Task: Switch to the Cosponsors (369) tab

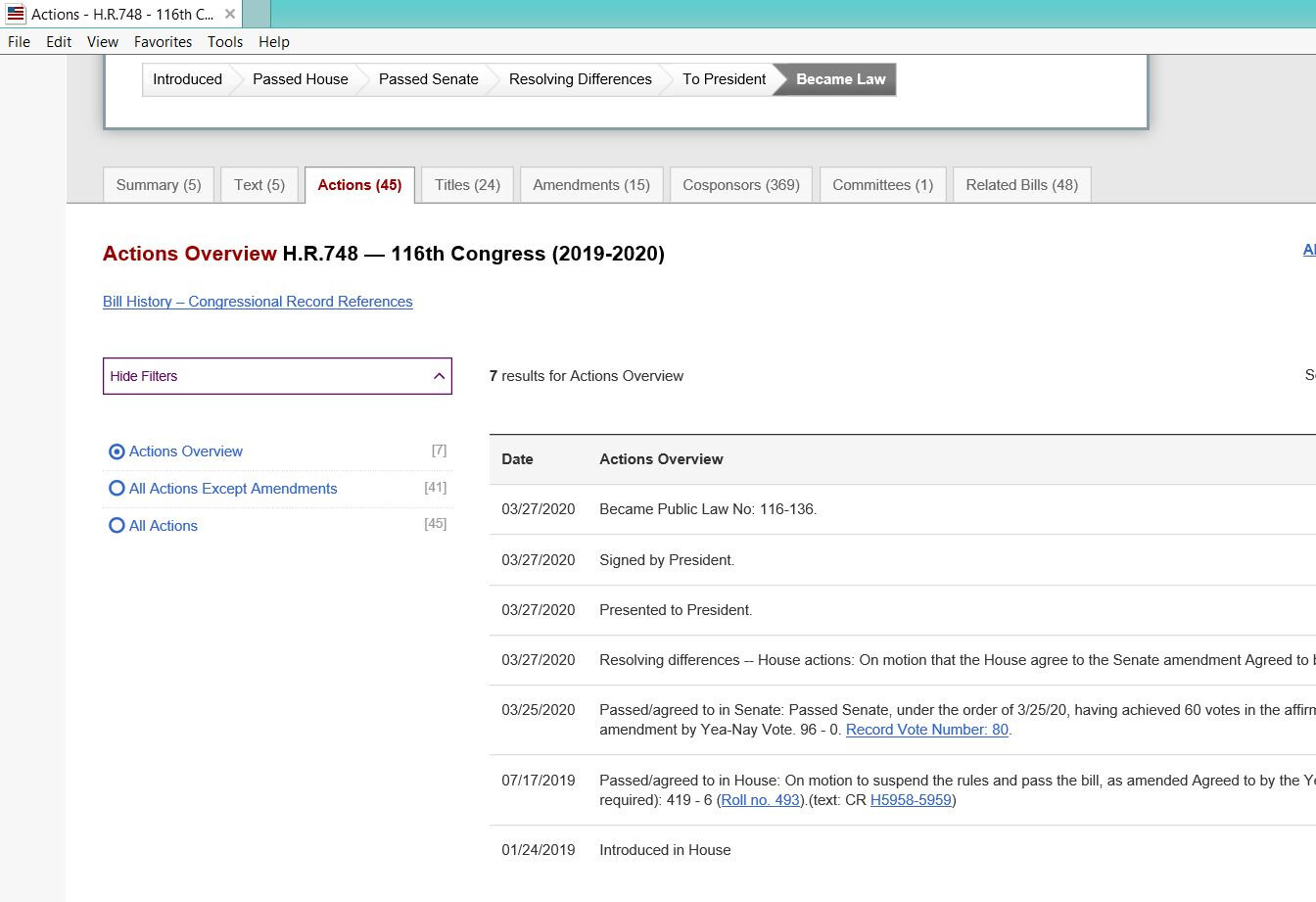Action: [741, 185]
